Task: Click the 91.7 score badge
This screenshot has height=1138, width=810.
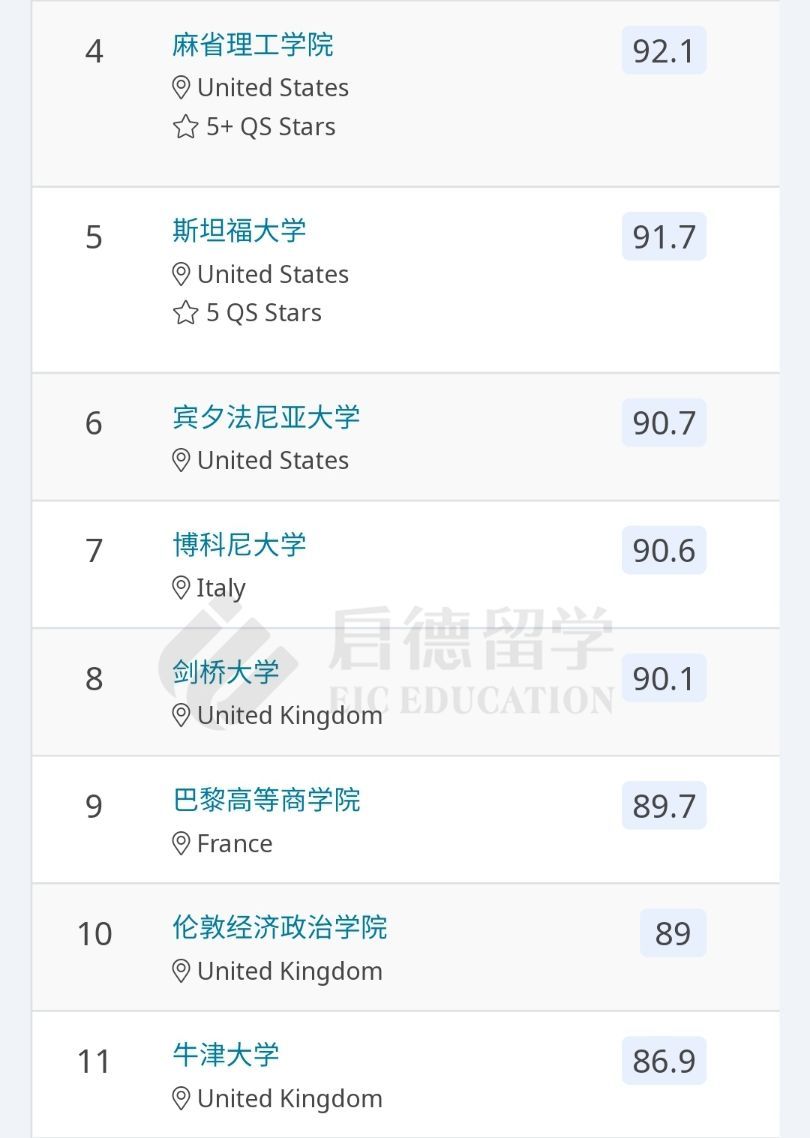Action: (664, 237)
